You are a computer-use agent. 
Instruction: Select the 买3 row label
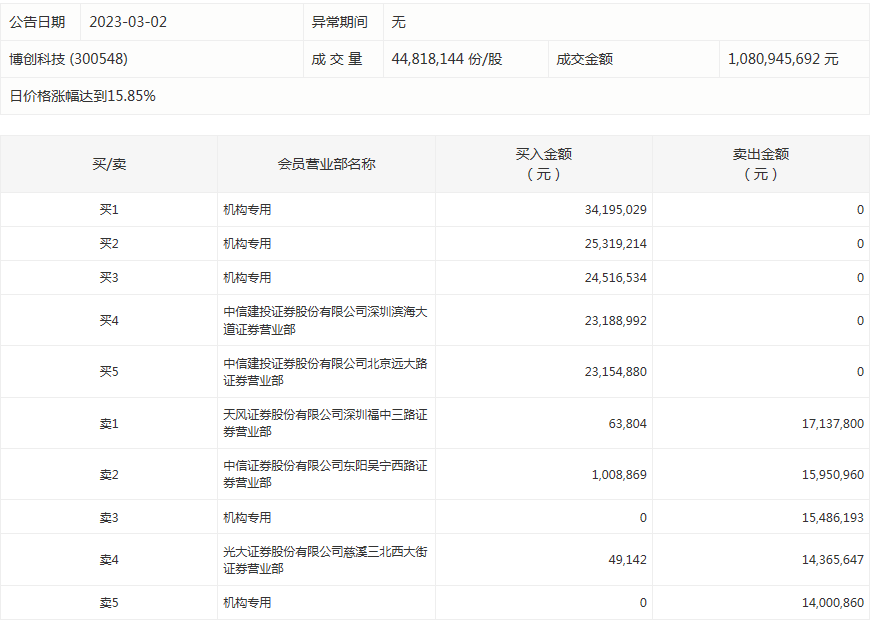click(109, 278)
